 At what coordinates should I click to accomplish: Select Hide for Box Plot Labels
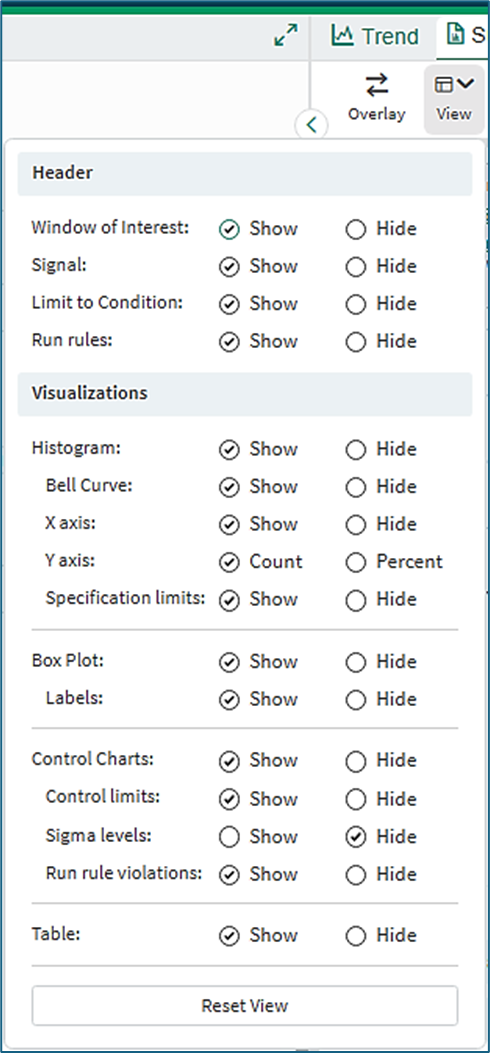[356, 700]
